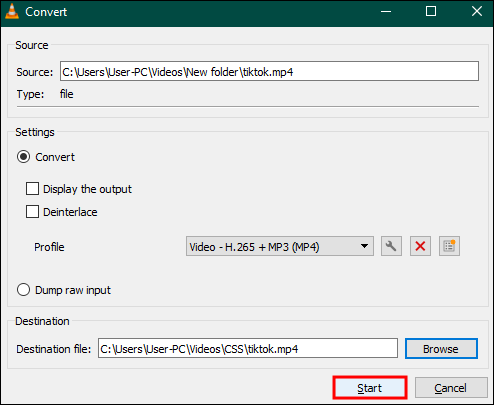Delete selected profile with red X icon
Viewport: 494px width, 405px height.
420,246
